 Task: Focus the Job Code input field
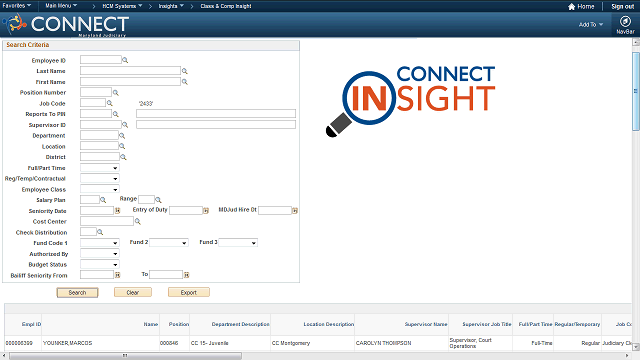[x=93, y=103]
